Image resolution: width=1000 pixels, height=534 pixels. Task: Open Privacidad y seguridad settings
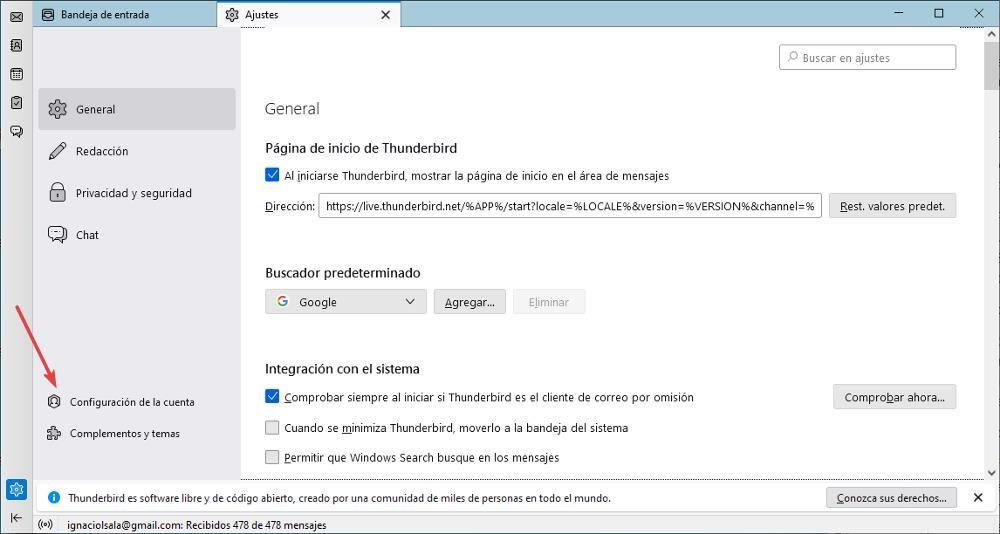pyautogui.click(x=137, y=193)
